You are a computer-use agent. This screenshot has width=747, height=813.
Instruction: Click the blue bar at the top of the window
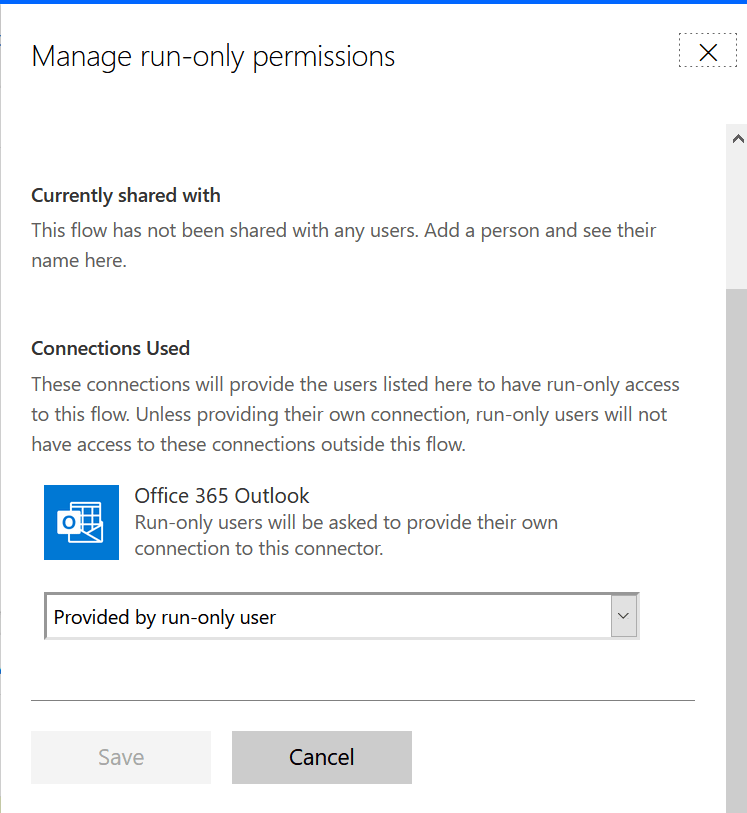373,4
